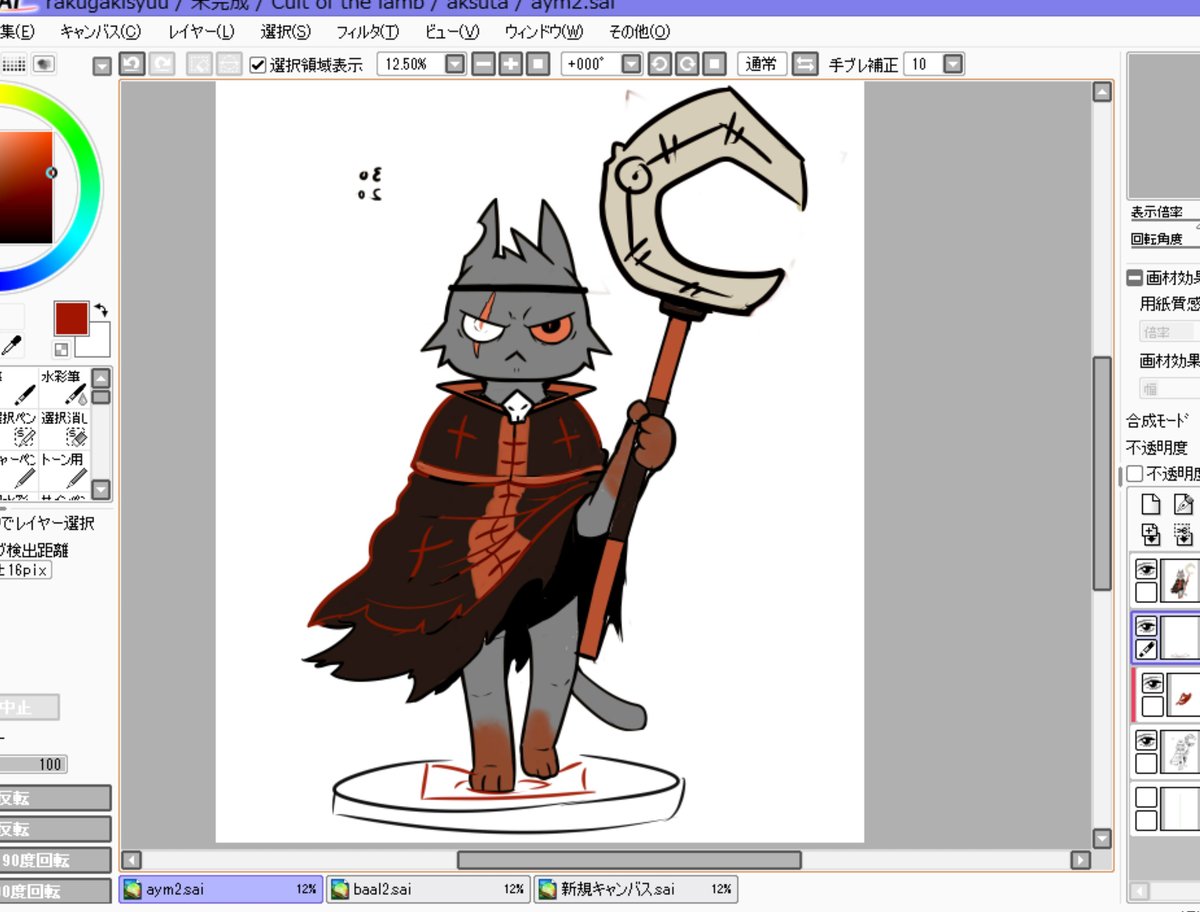Rotate canvas clockwise button
Viewport: 1200px width, 912px height.
(x=687, y=64)
